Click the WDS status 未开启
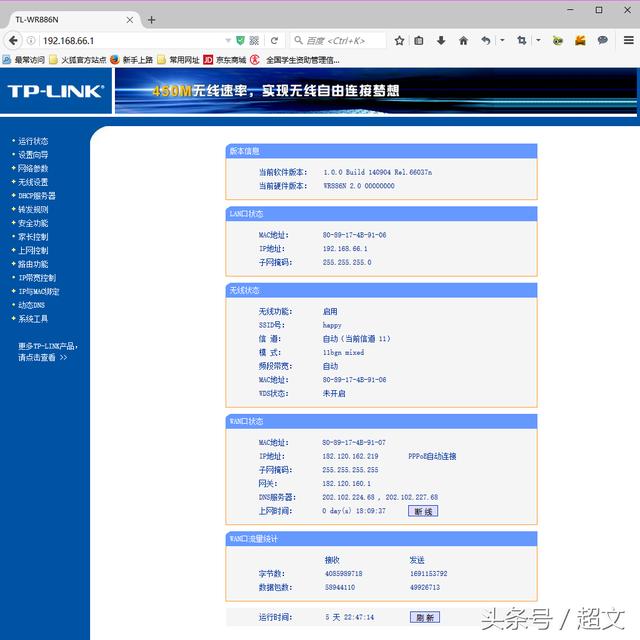The image size is (640, 640). point(334,393)
